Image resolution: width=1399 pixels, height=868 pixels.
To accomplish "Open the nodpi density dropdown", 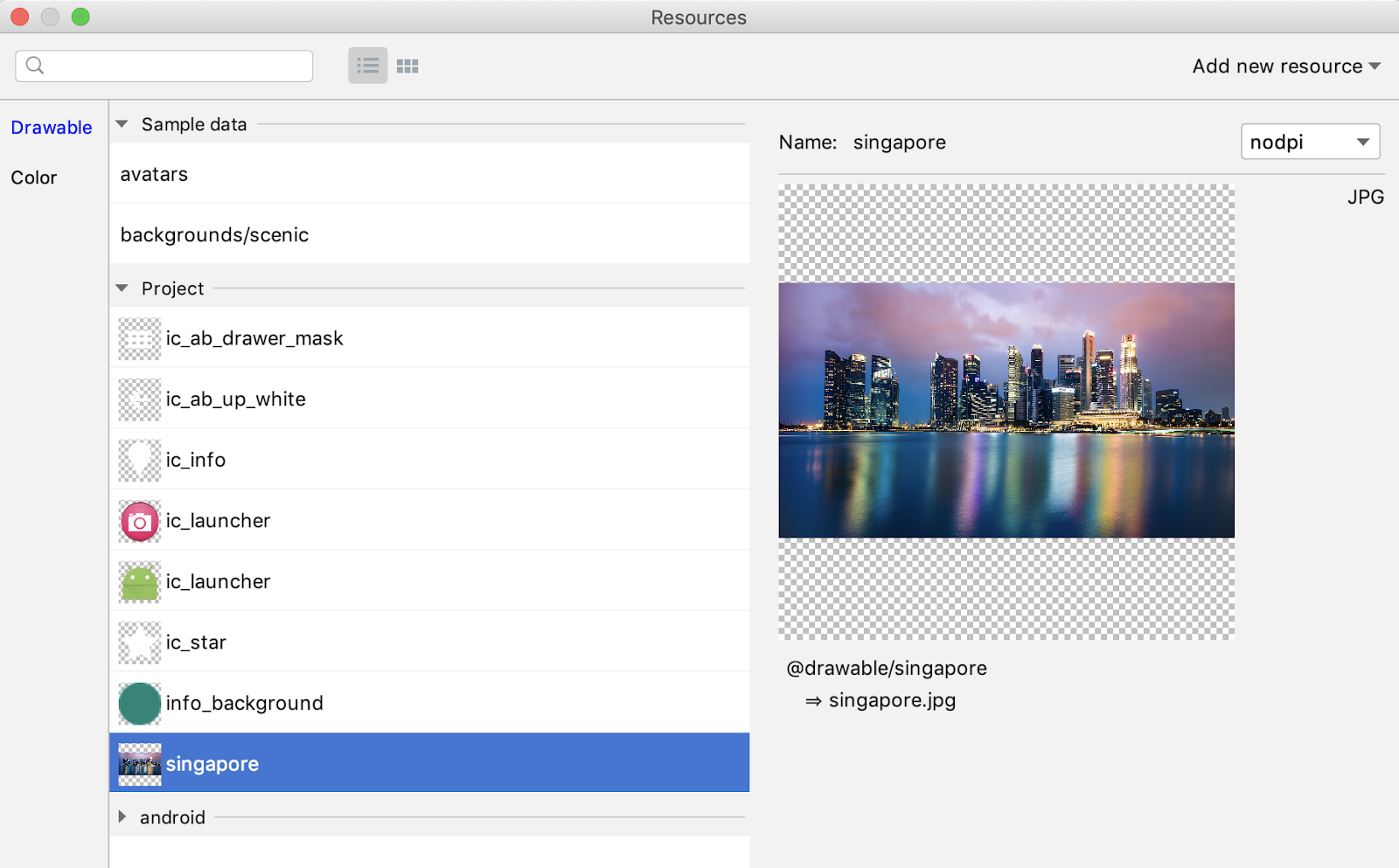I will pos(1309,142).
